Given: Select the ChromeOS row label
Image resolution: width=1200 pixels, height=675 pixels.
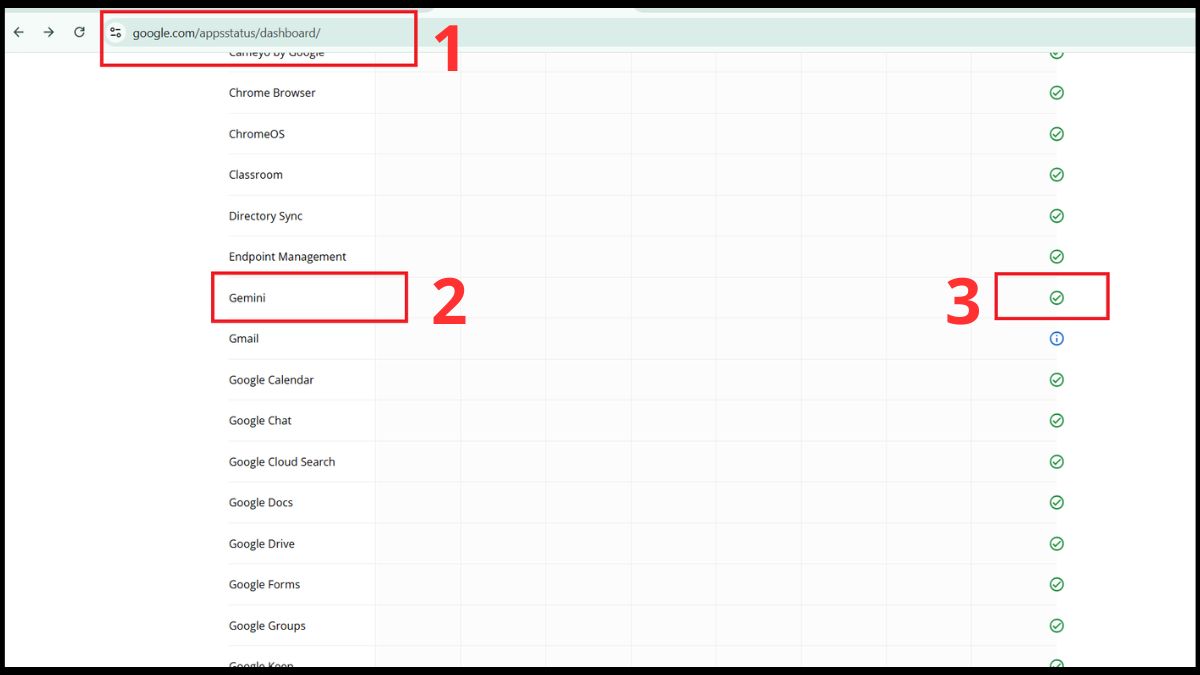Looking at the screenshot, I should pos(257,134).
